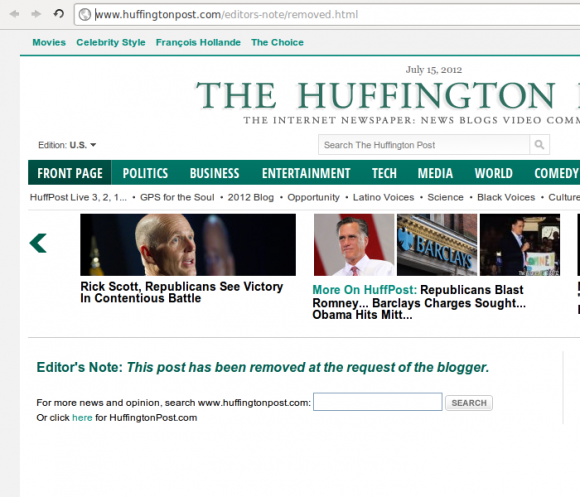Follow the 'here' link to HuffingtonPost.com

point(82,418)
